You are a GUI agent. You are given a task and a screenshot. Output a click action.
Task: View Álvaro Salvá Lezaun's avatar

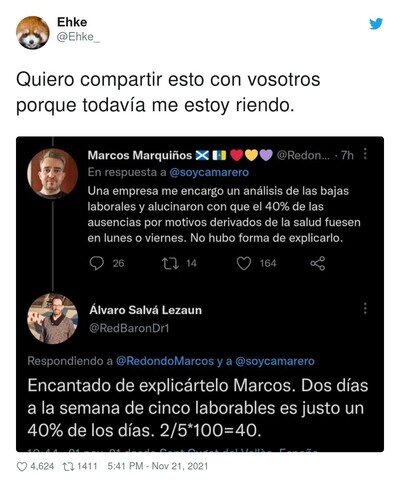(52, 318)
